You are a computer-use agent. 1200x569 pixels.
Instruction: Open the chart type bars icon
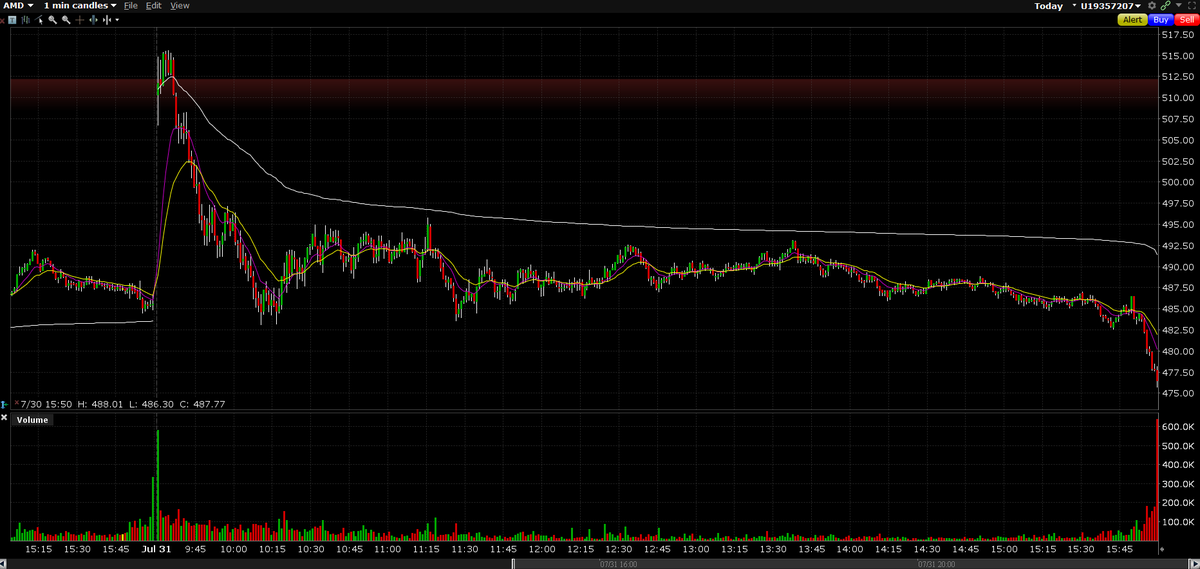coord(25,20)
